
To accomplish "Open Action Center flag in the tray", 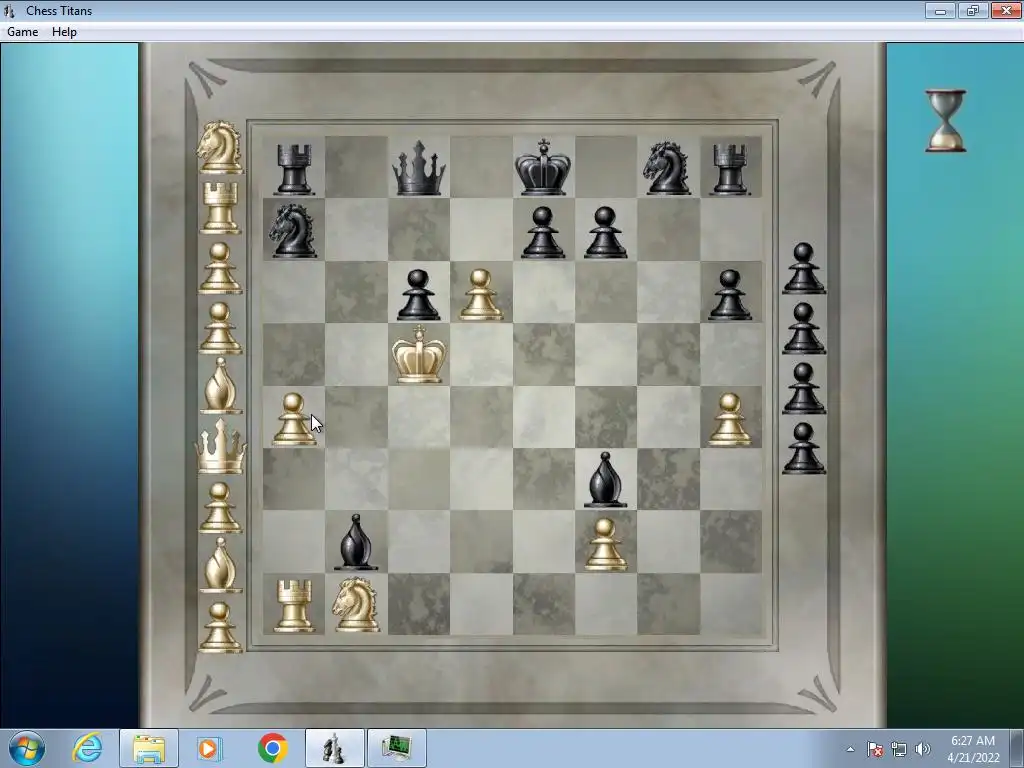I will coord(875,750).
